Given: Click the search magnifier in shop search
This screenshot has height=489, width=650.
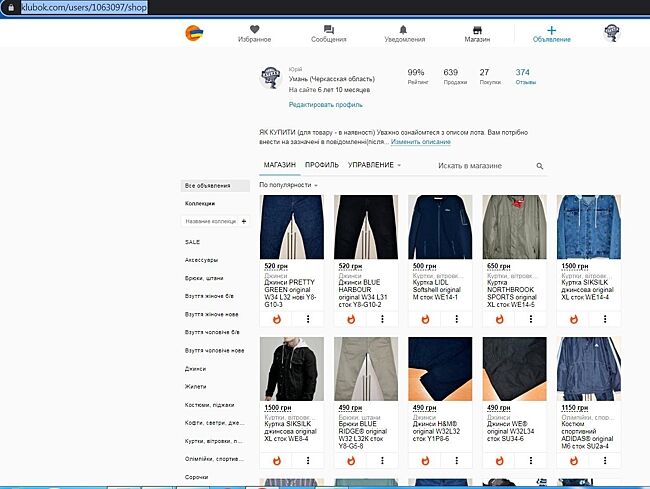Looking at the screenshot, I should coord(540,166).
